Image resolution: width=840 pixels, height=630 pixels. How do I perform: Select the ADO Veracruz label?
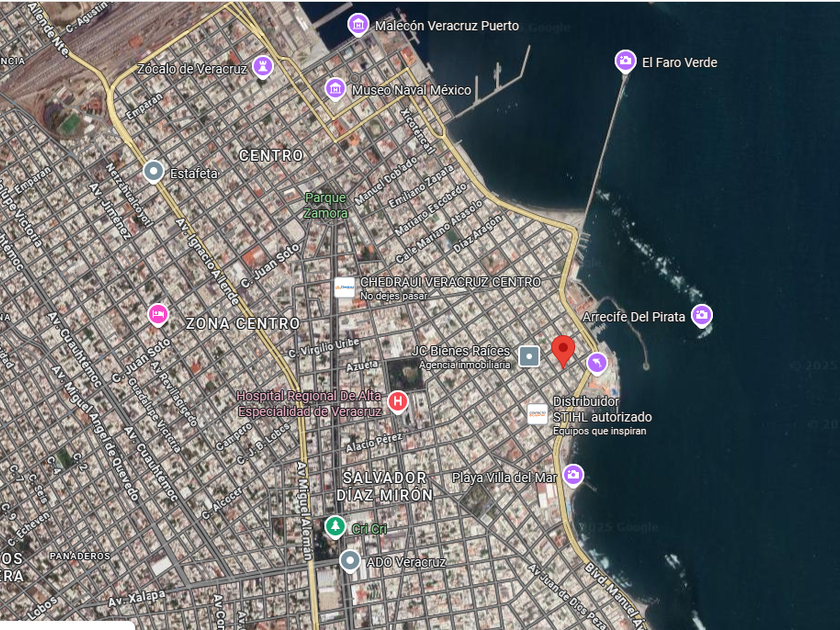coord(406,562)
